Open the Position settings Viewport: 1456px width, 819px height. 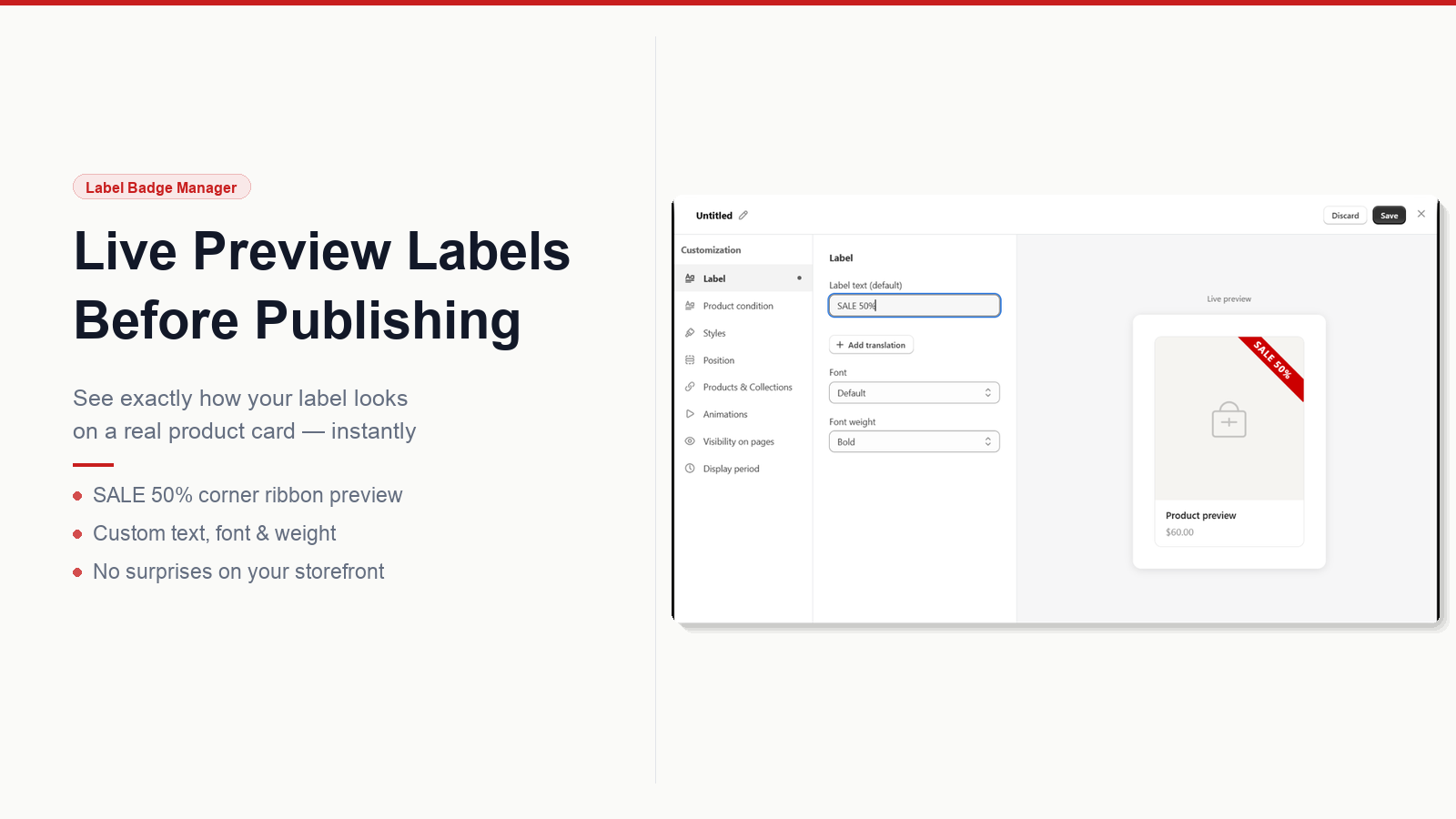click(744, 360)
